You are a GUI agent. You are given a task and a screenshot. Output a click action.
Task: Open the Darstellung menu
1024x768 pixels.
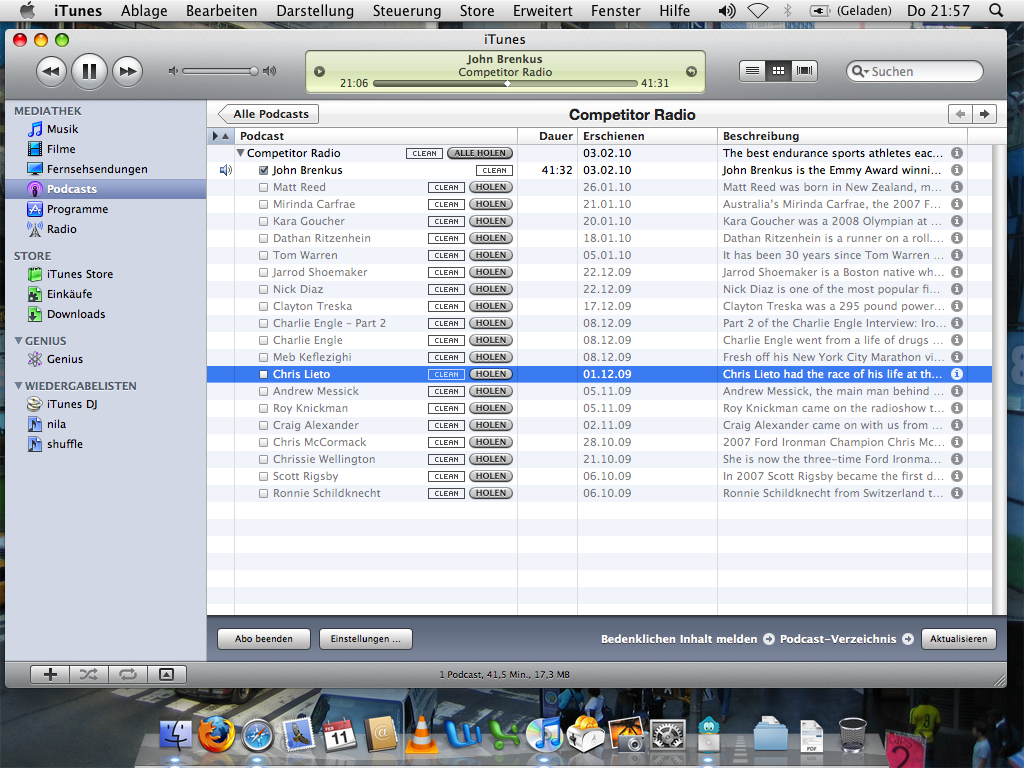(x=315, y=10)
